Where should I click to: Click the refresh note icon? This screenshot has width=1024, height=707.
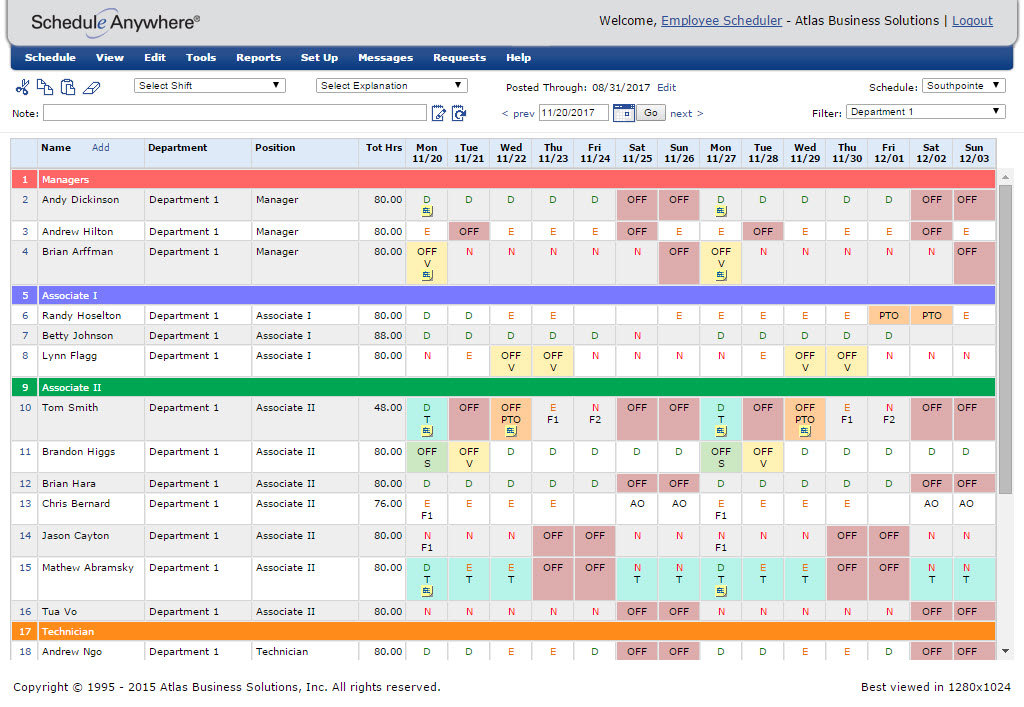coord(460,113)
